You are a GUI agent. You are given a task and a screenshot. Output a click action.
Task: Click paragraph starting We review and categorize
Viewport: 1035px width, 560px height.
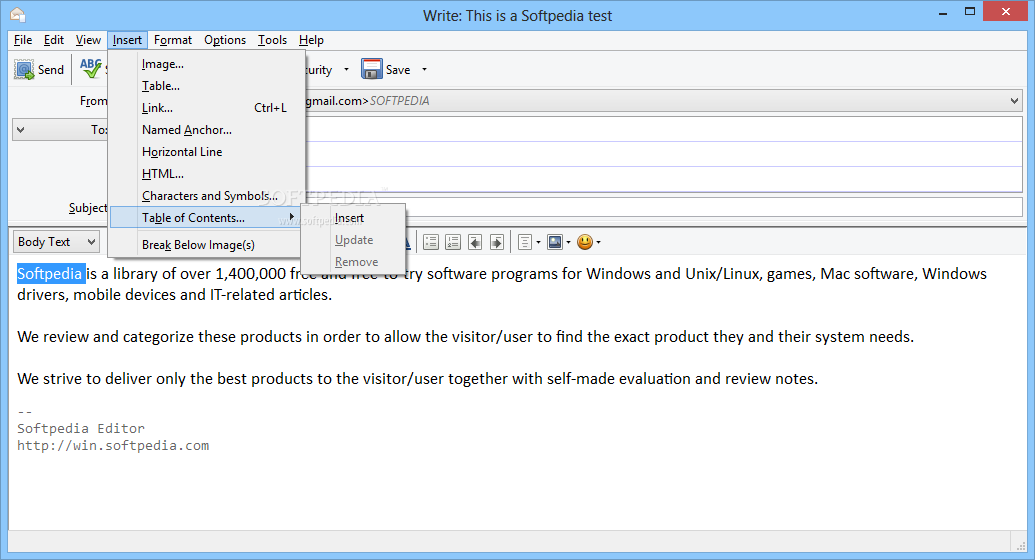pos(465,337)
